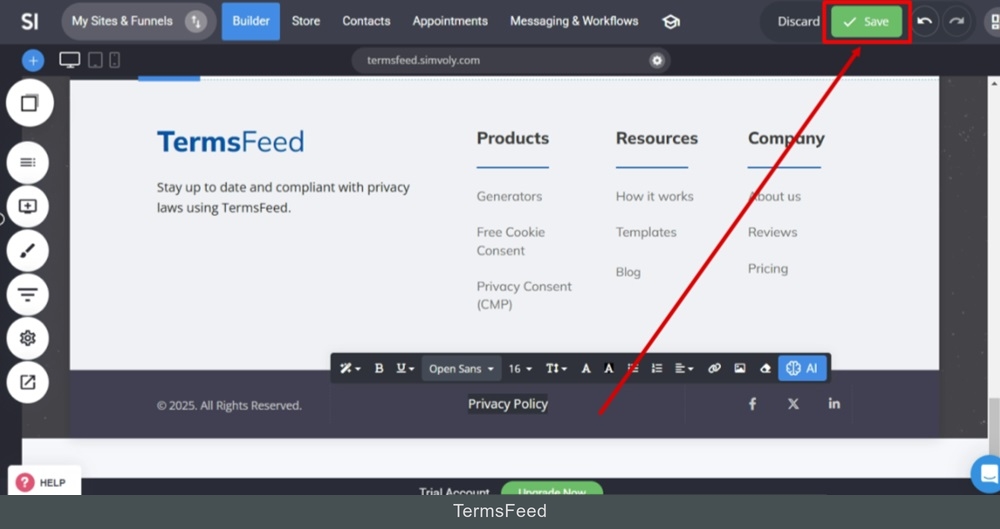Click the Templates footer link
The height and width of the screenshot is (529, 1000).
click(646, 232)
